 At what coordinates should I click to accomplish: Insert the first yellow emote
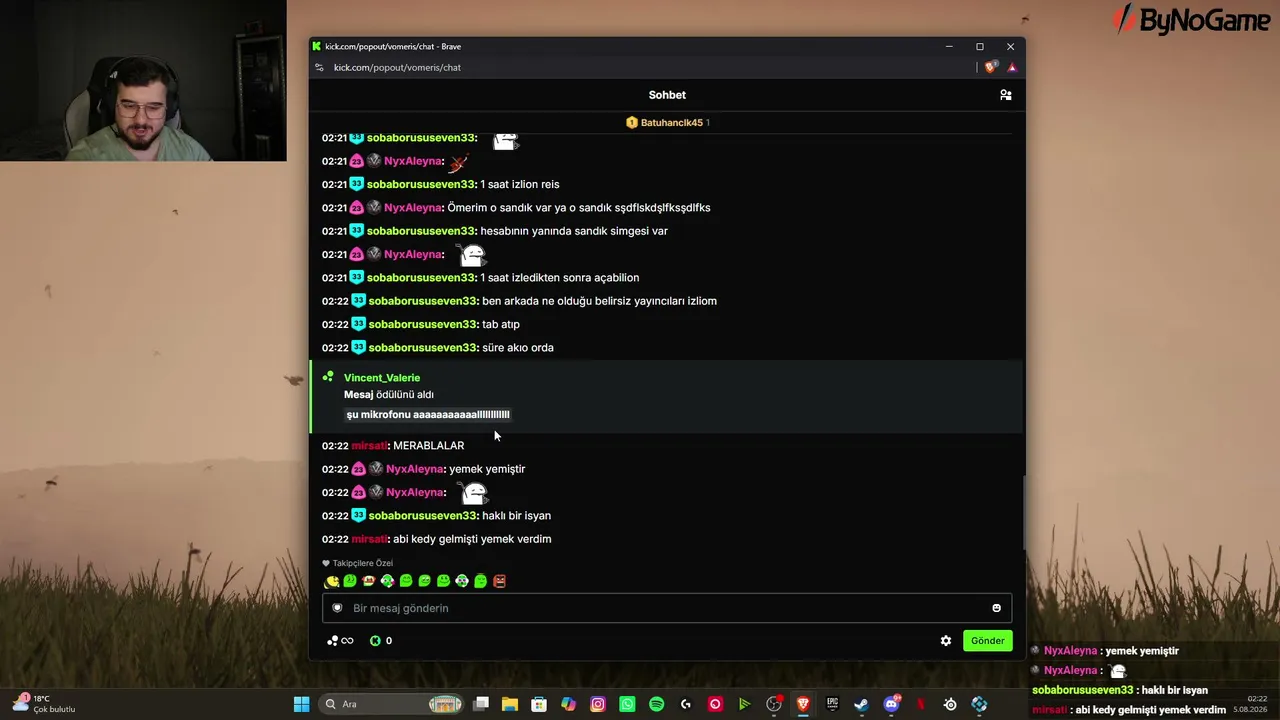click(332, 581)
